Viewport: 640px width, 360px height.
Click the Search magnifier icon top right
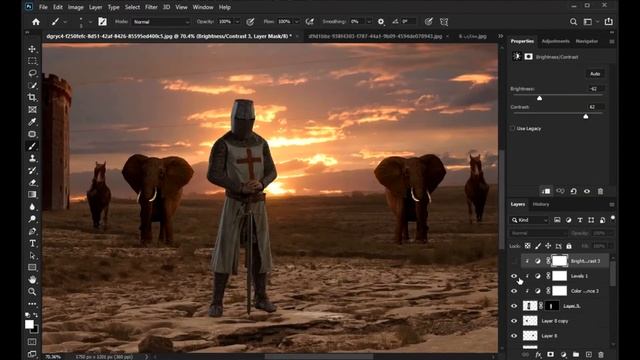click(x=573, y=22)
